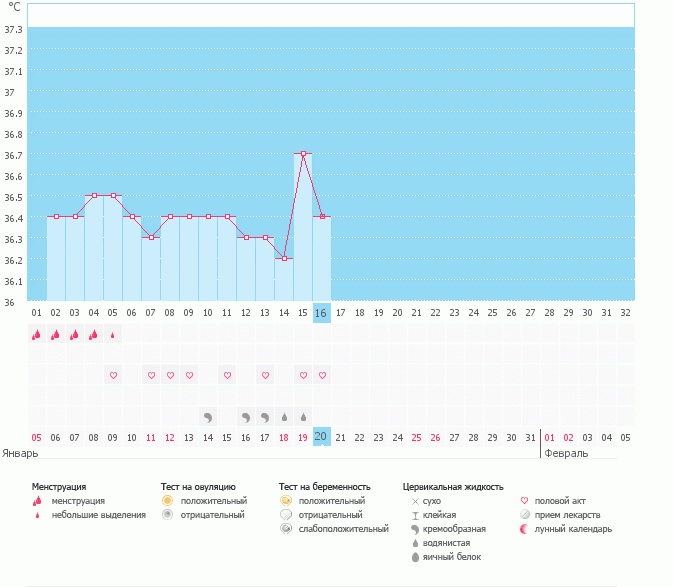The image size is (673, 587).
Task: Click the light discharge drop on day 05
Action: tap(113, 335)
